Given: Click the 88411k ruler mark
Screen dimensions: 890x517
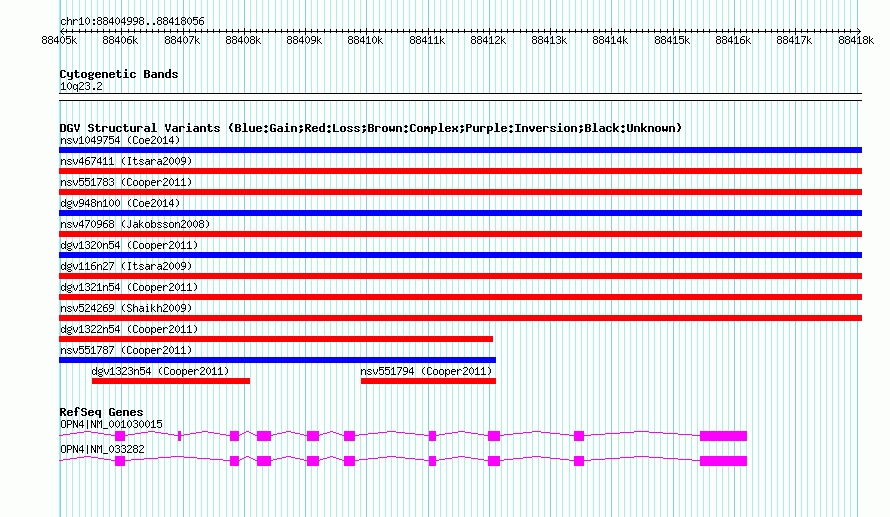Looking at the screenshot, I should coord(427,40).
